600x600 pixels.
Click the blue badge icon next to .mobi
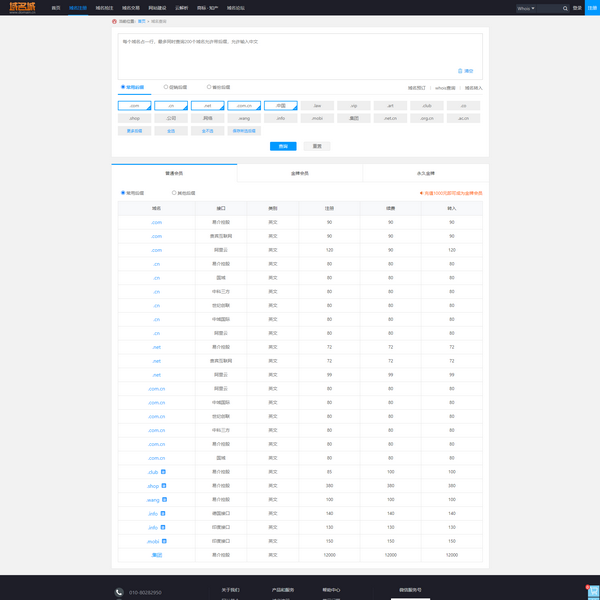pos(164,540)
